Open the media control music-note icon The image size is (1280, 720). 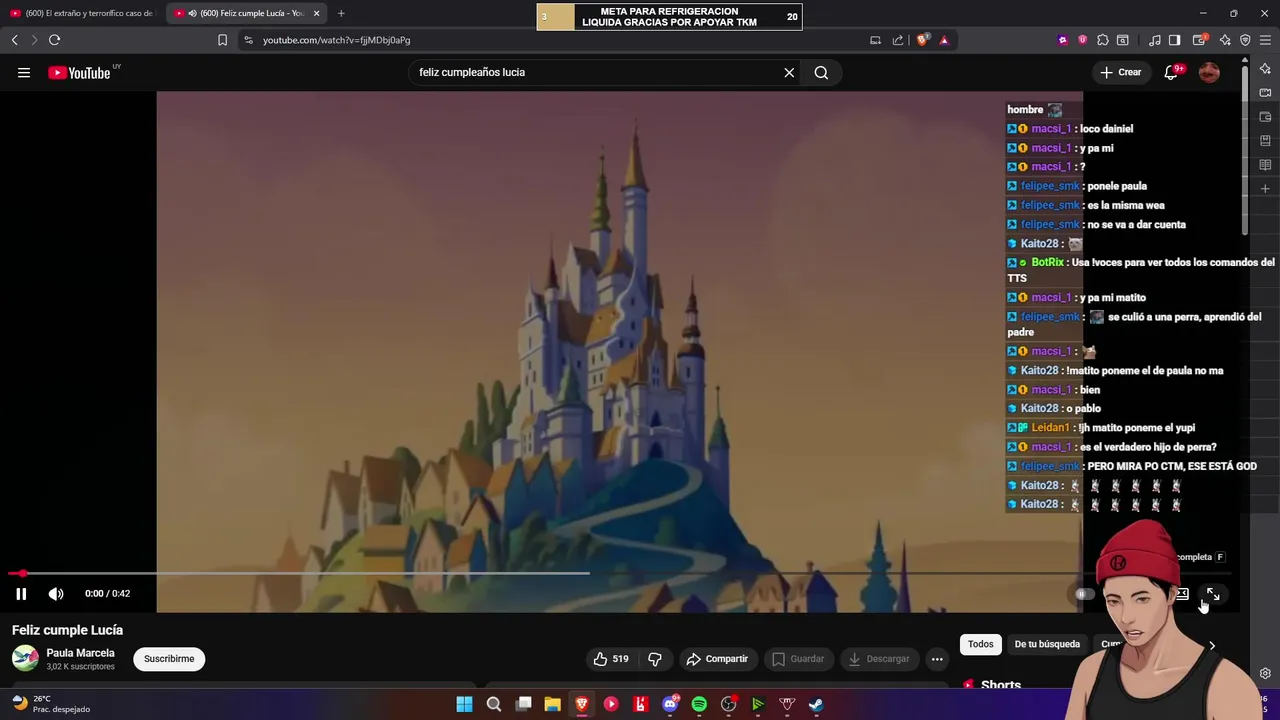[x=1155, y=40]
